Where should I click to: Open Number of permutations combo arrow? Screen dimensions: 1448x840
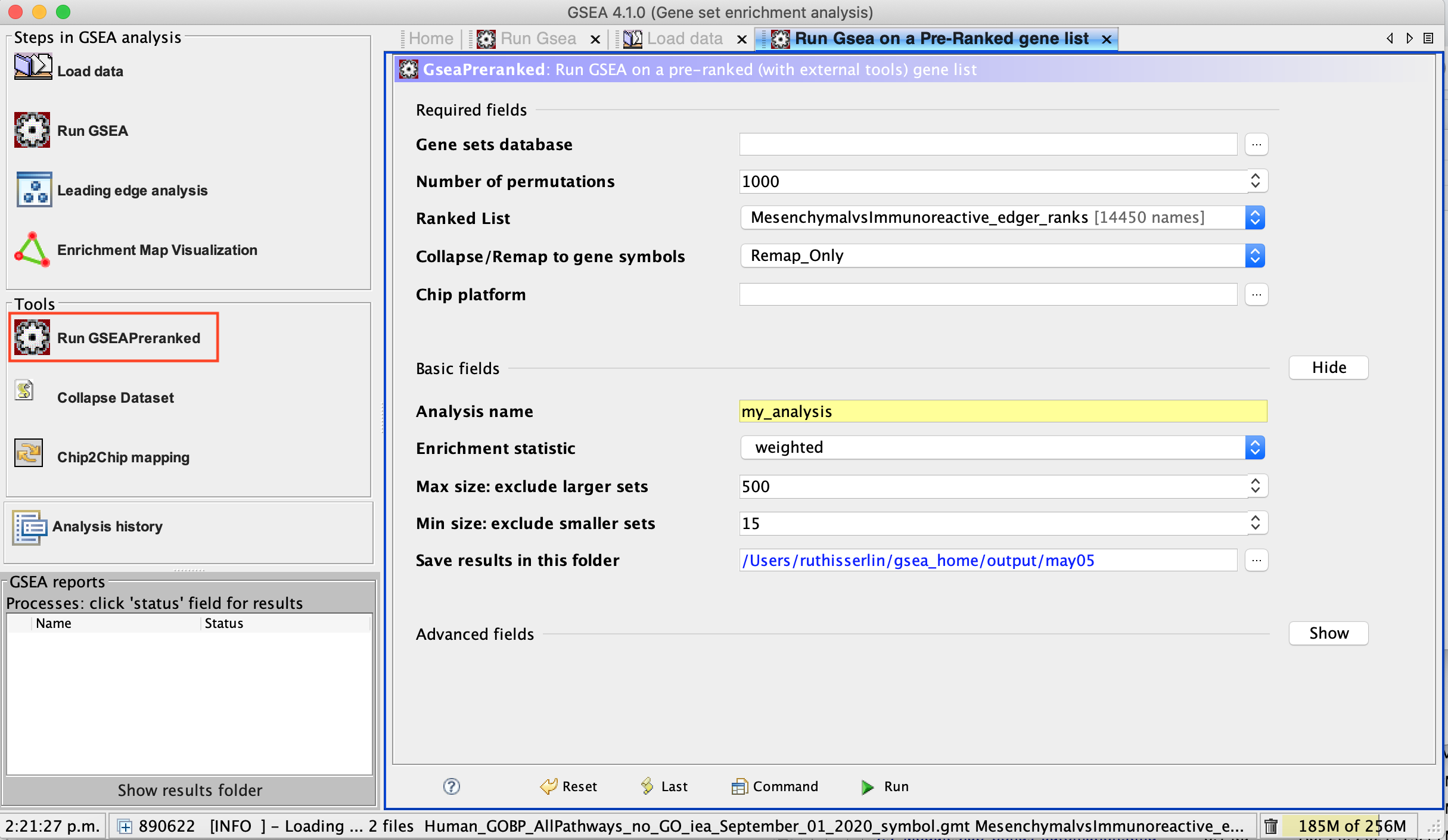pyautogui.click(x=1256, y=181)
